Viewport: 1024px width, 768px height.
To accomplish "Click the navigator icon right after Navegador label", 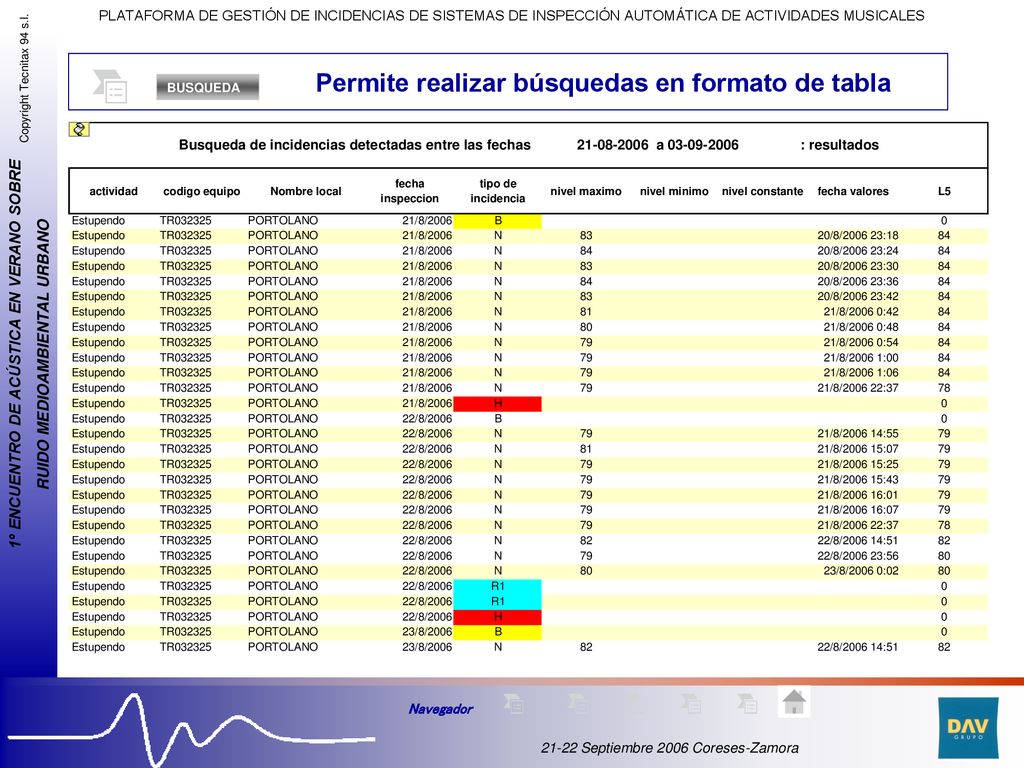I will pos(514,703).
